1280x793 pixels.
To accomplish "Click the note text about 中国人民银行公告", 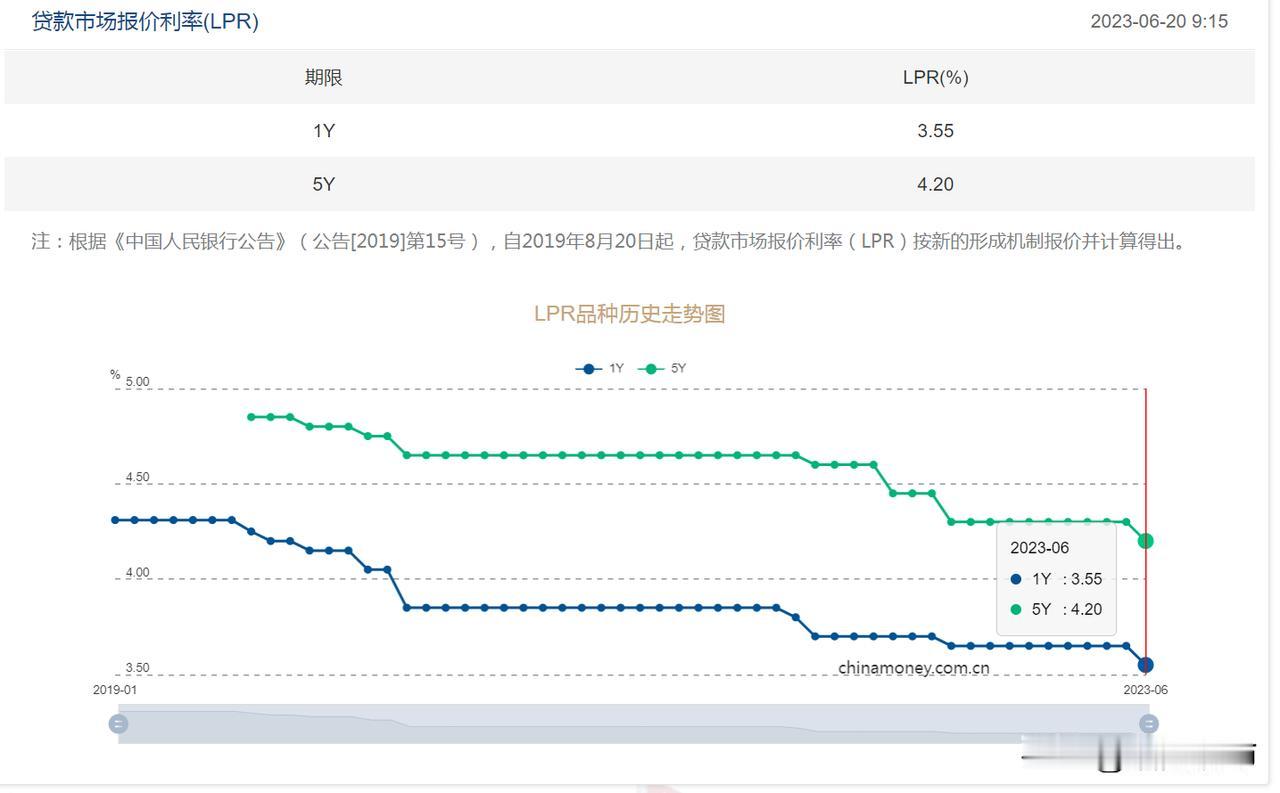I will (611, 242).
